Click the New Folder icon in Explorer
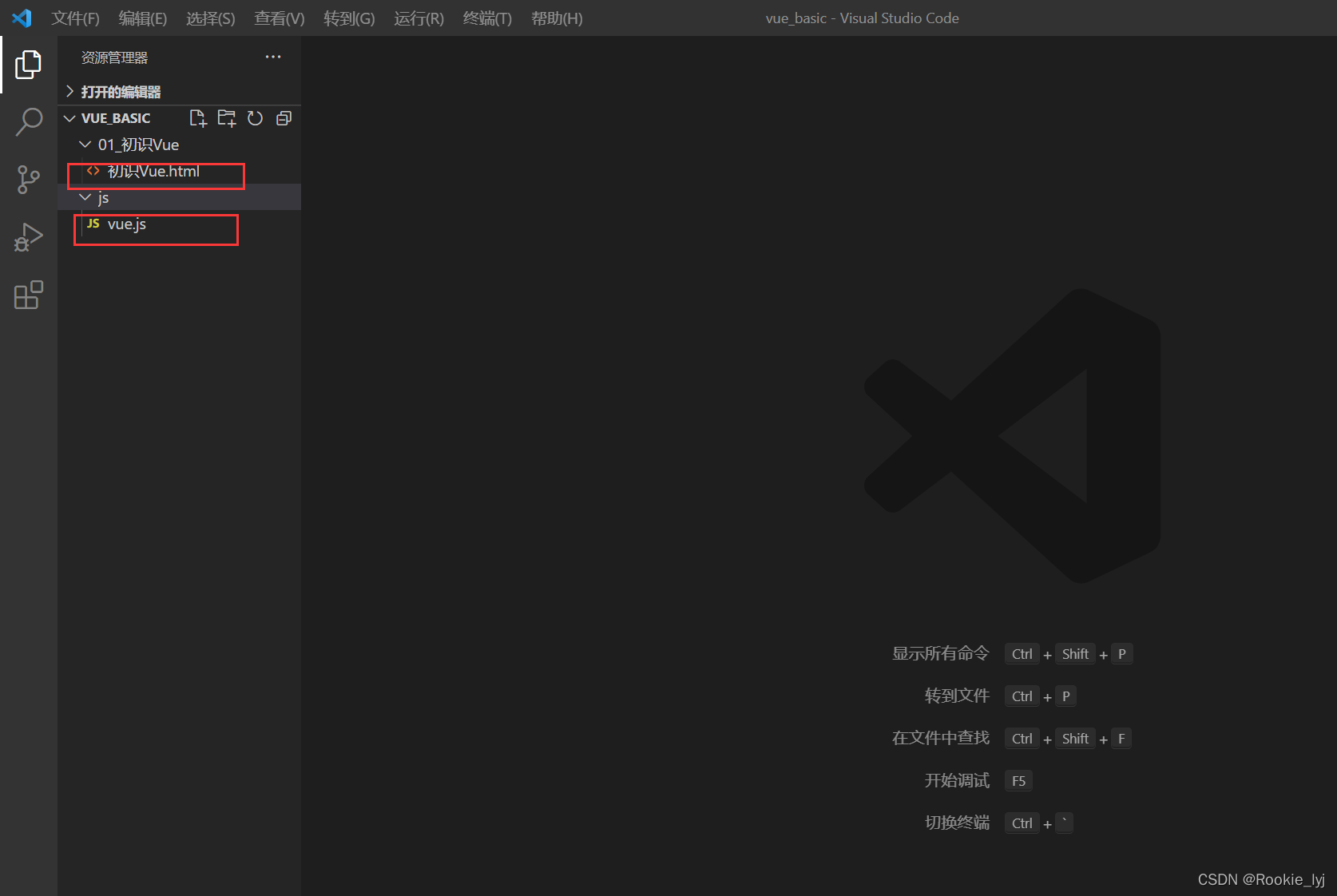The height and width of the screenshot is (896, 1337). tap(227, 117)
